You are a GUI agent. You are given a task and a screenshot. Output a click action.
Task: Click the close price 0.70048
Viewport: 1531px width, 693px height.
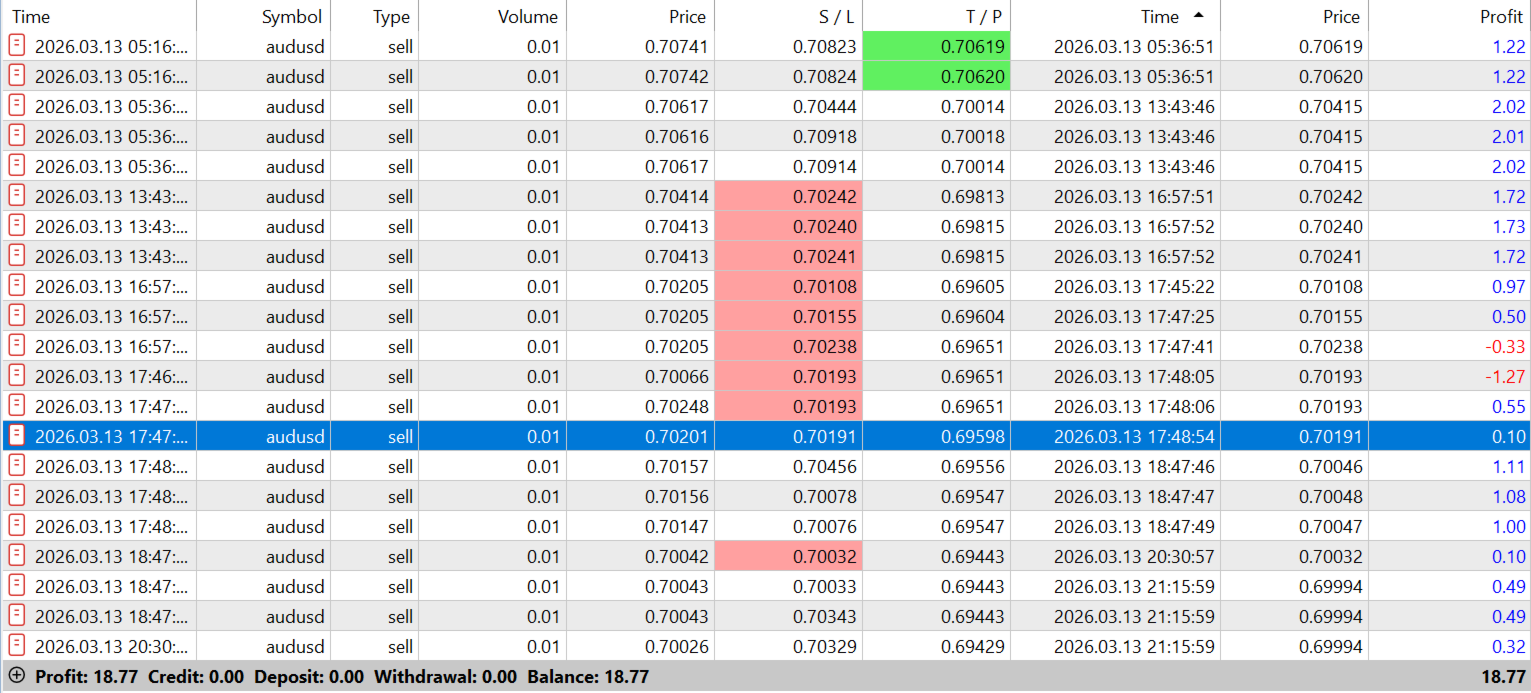1330,496
